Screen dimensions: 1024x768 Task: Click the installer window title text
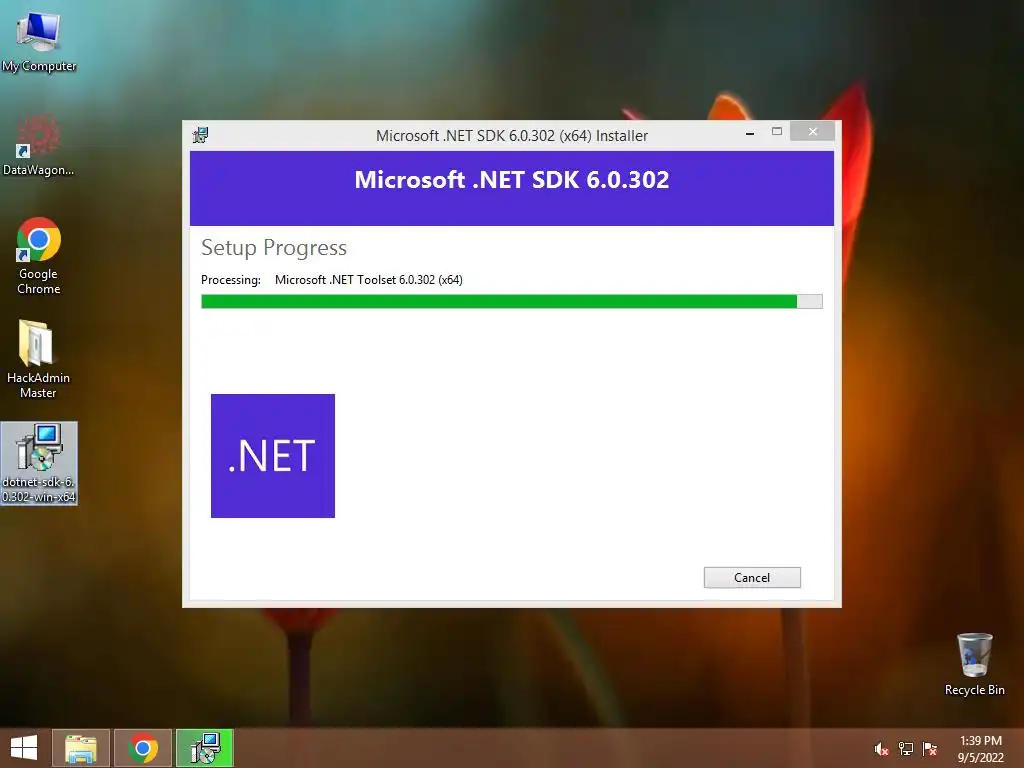pyautogui.click(x=512, y=135)
